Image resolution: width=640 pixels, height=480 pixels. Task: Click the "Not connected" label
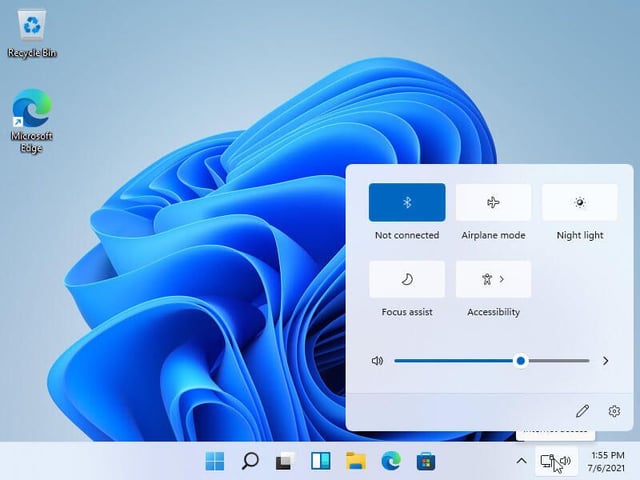click(x=407, y=235)
